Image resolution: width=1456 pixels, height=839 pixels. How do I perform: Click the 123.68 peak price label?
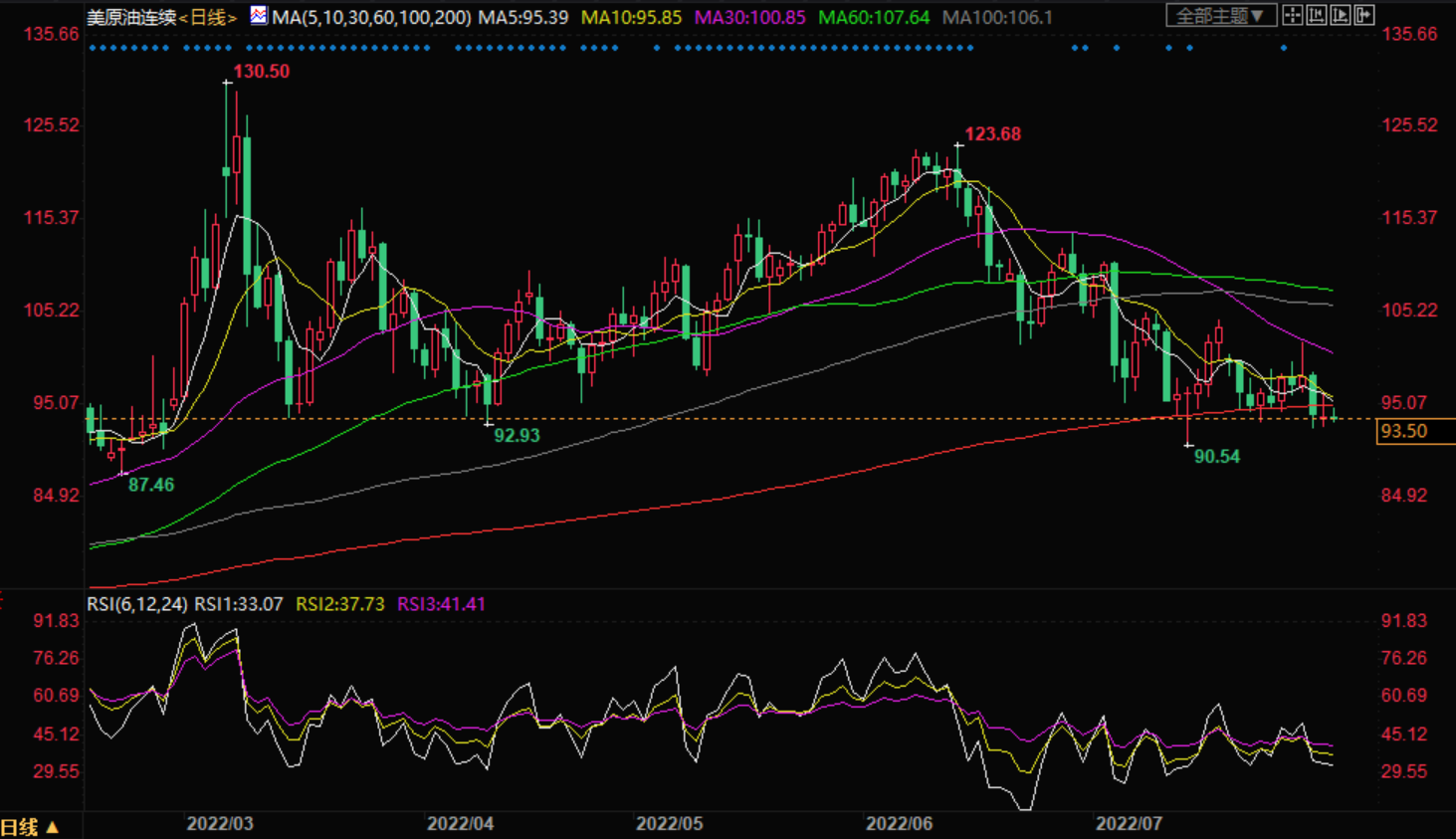click(x=992, y=134)
